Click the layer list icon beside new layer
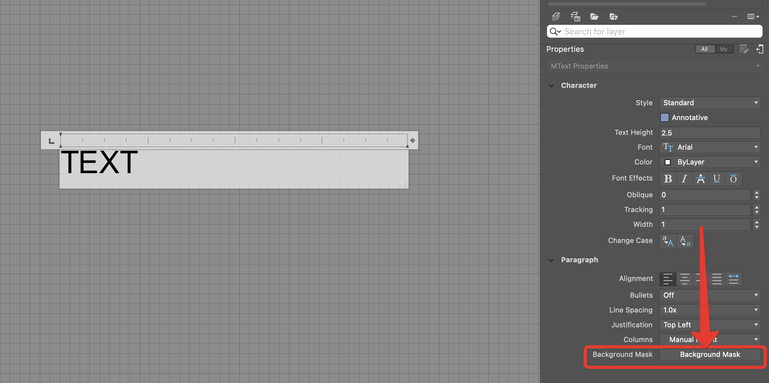This screenshot has width=769, height=383. click(x=575, y=17)
